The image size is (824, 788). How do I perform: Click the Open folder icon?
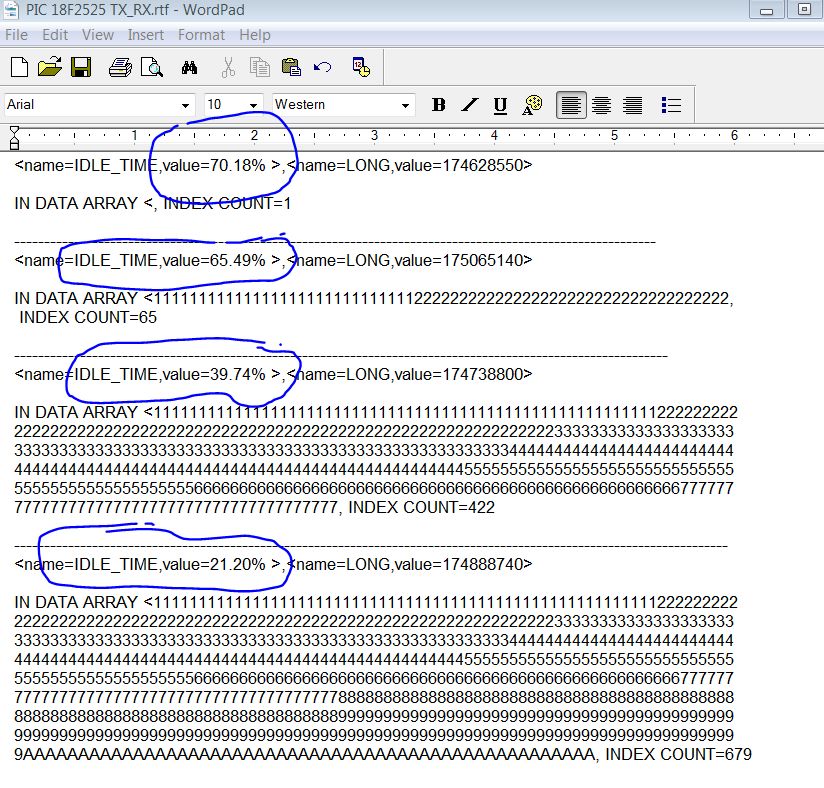[49, 68]
